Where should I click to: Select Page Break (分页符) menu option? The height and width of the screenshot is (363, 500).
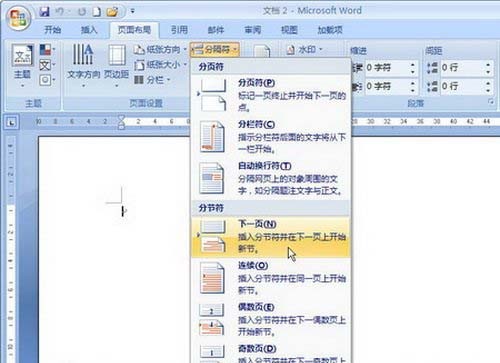coord(271,95)
